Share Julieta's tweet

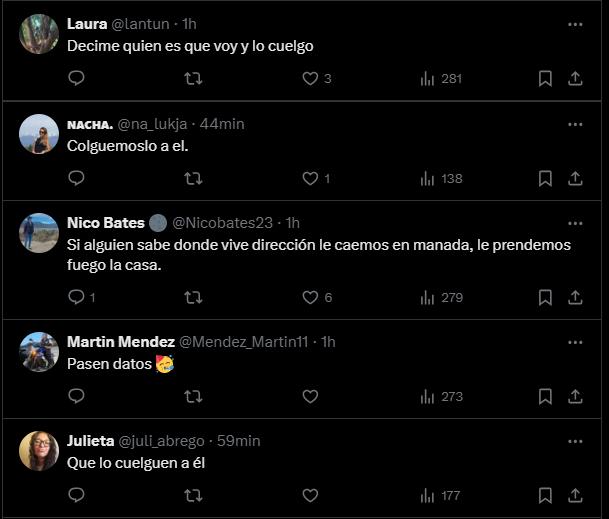point(576,495)
